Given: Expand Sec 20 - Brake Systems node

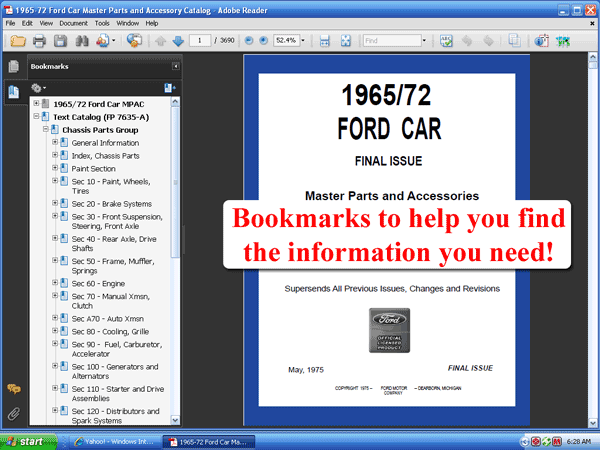Looking at the screenshot, I should [x=56, y=203].
